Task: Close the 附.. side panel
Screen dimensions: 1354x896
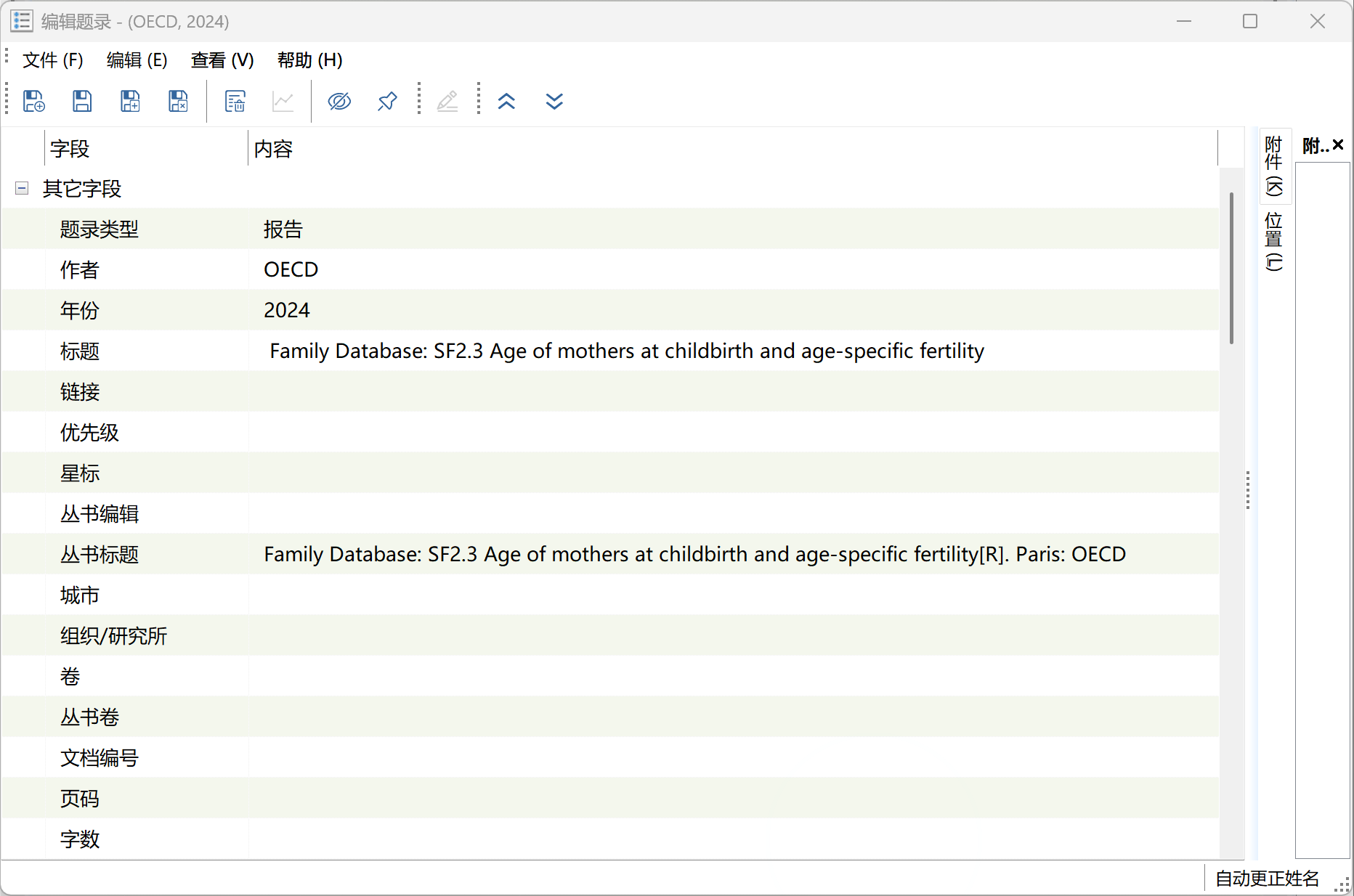Action: (1338, 144)
